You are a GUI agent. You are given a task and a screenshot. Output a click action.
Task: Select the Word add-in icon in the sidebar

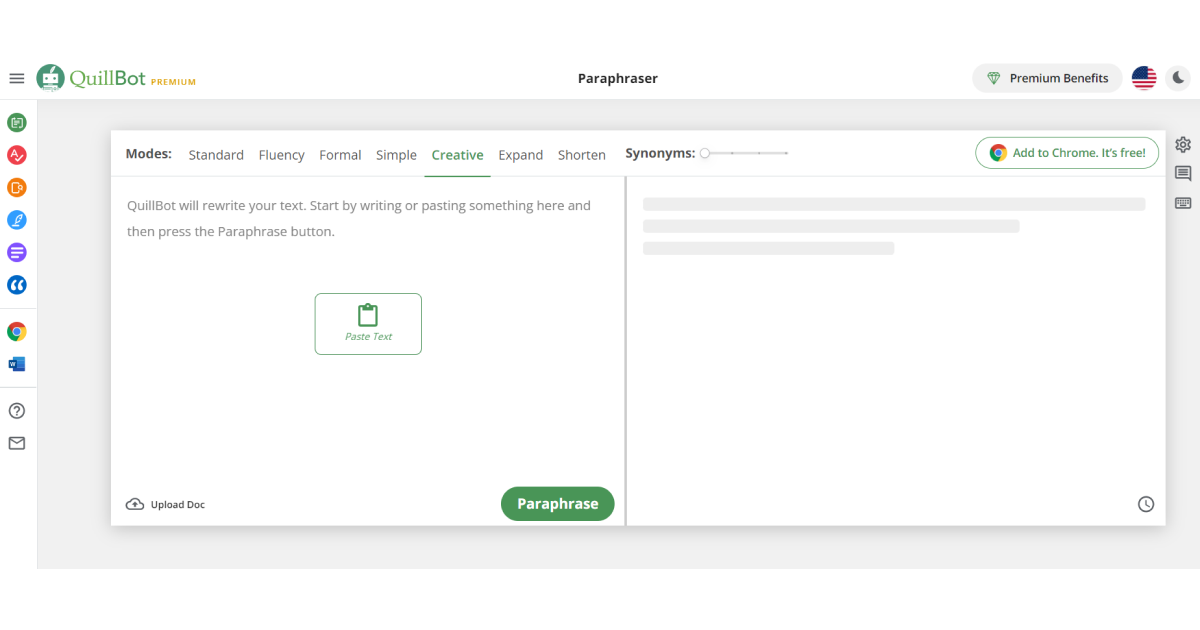[x=16, y=363]
